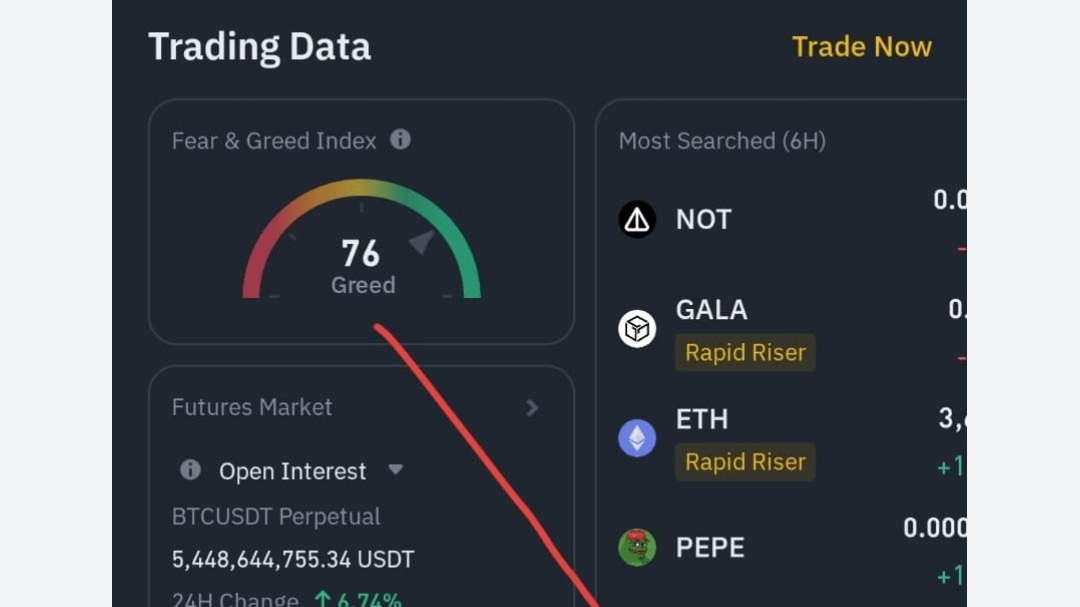Click the Open Interest info icon

click(190, 470)
